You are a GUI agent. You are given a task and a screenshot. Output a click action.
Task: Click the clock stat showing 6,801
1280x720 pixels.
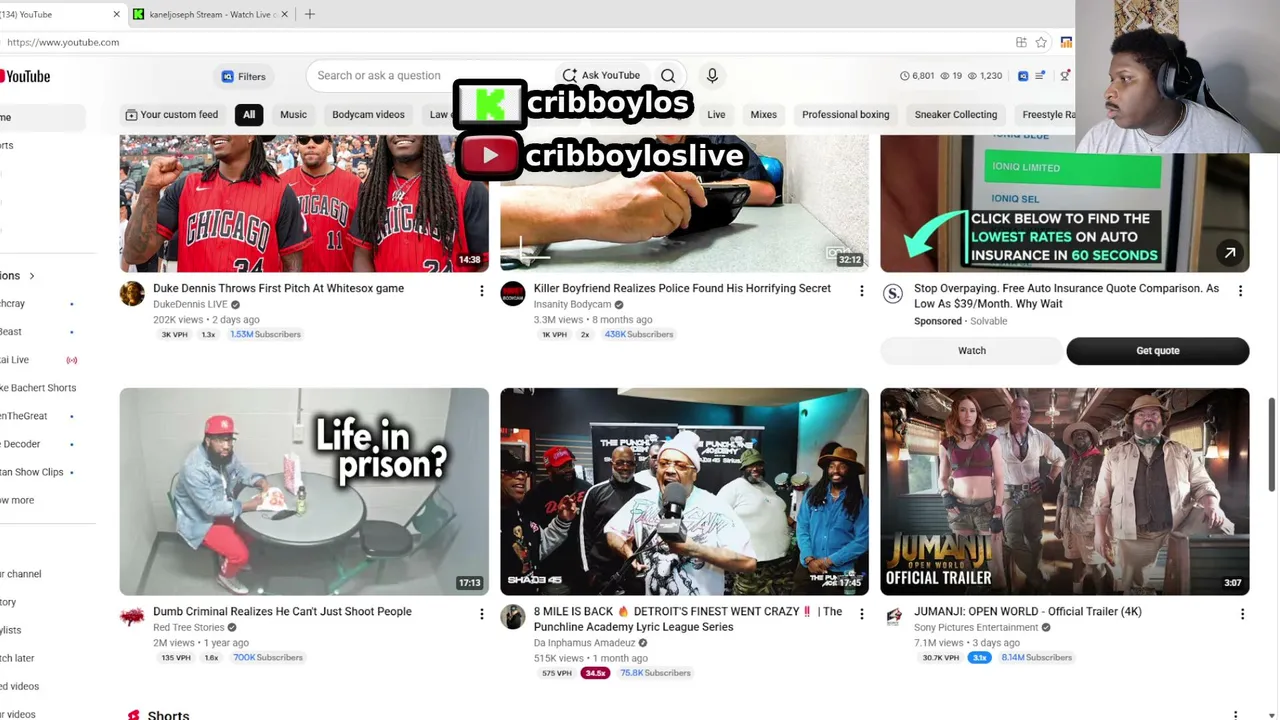917,76
